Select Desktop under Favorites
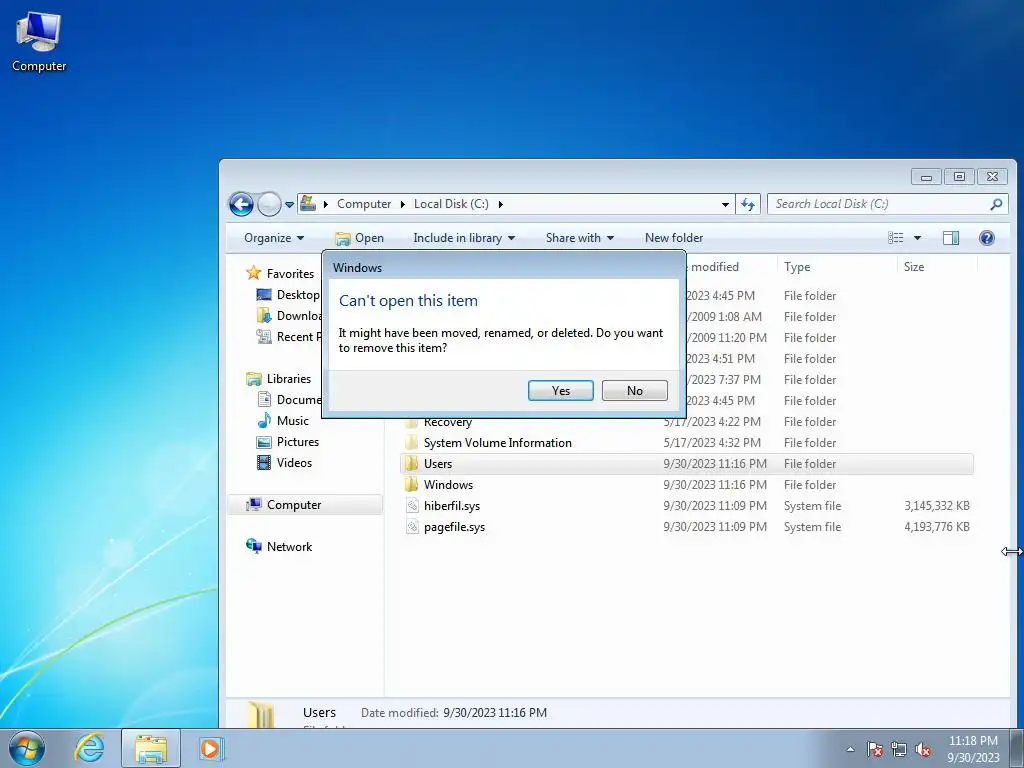1024x768 pixels. [290, 295]
